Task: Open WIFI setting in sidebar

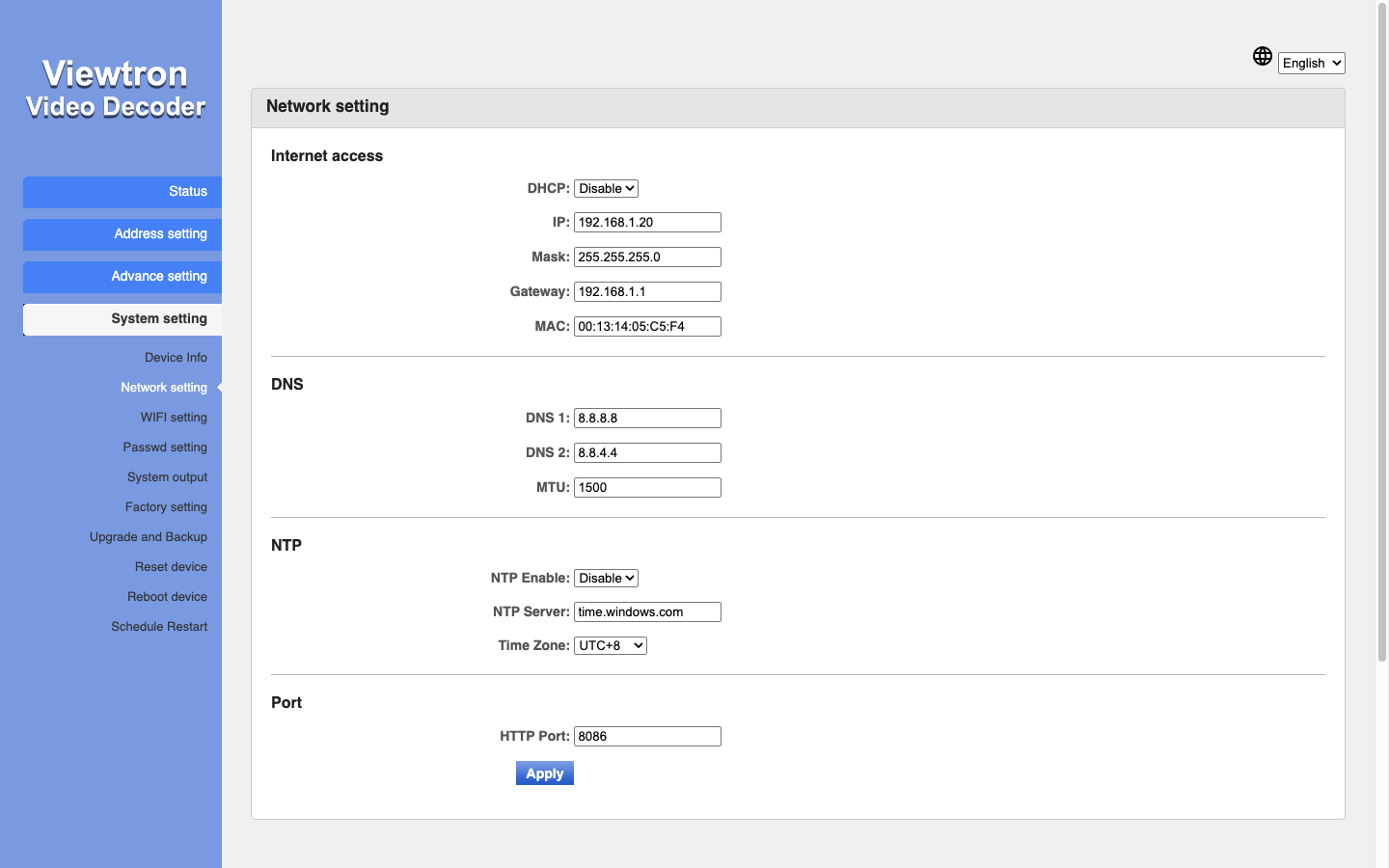Action: coord(174,417)
